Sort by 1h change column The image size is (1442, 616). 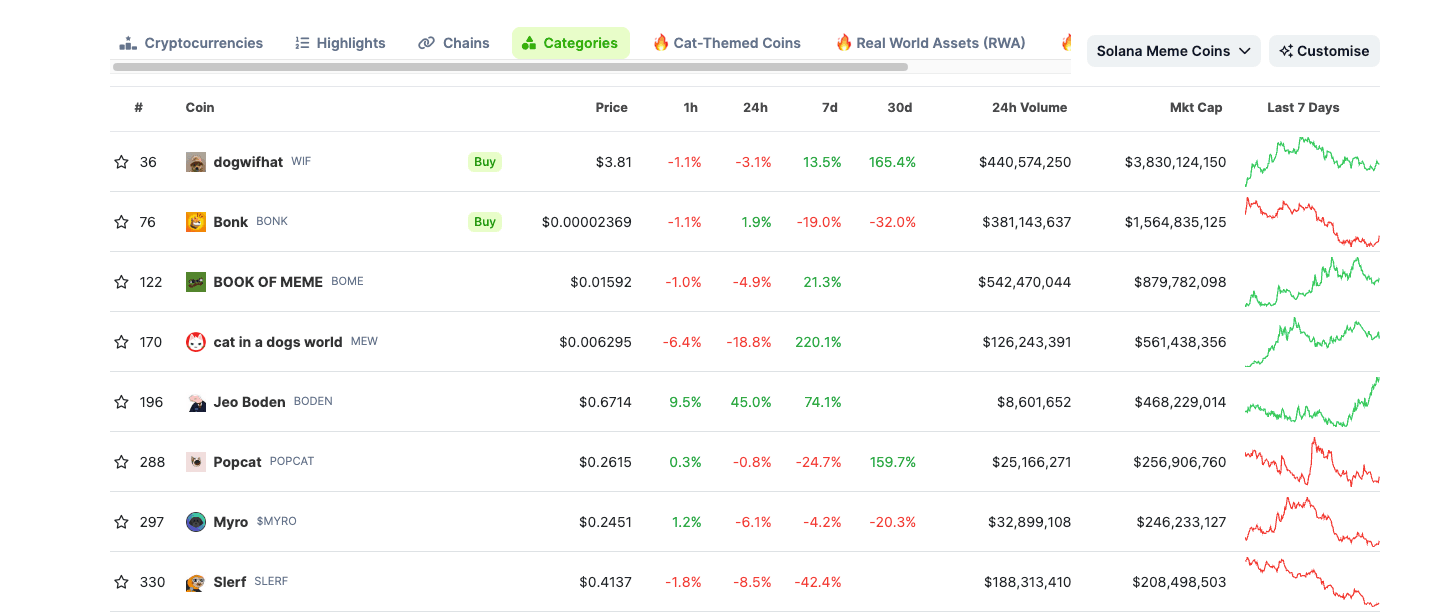pyautogui.click(x=691, y=108)
